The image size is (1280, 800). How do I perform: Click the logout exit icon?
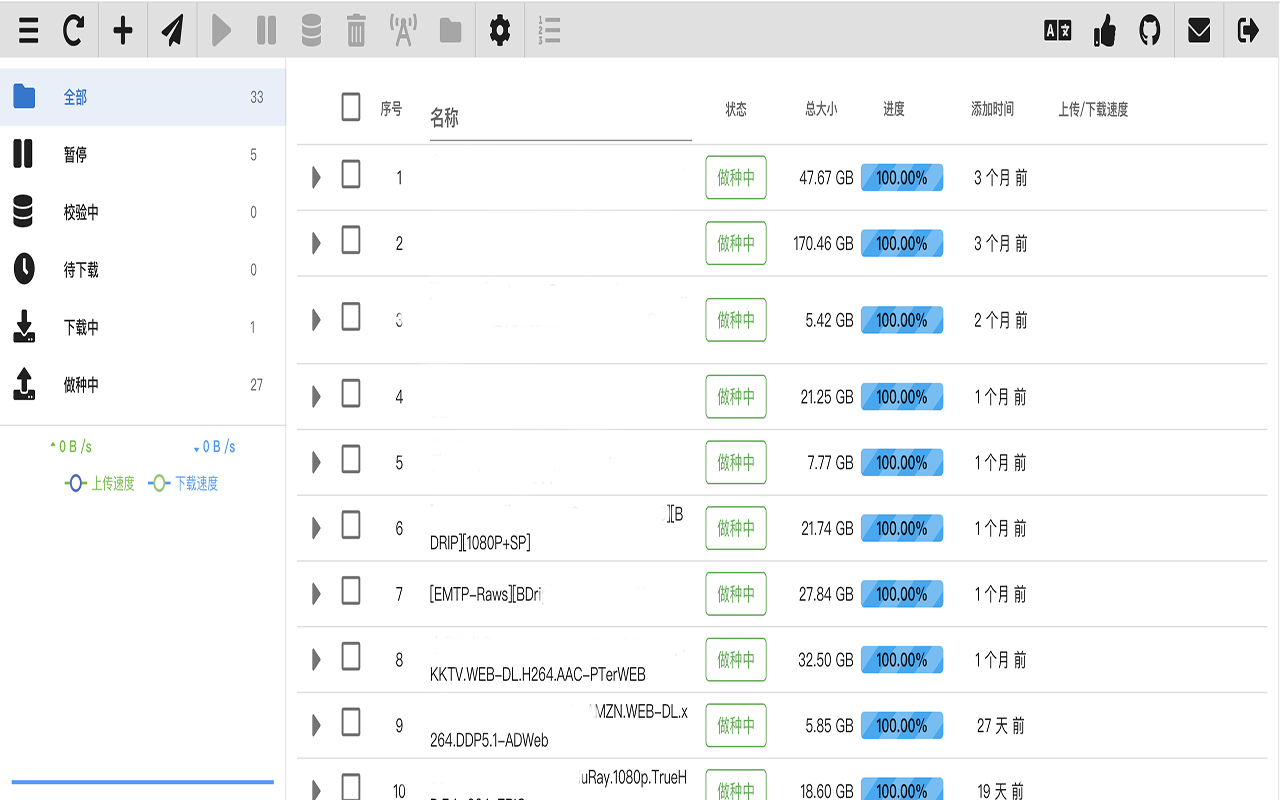pos(1248,30)
